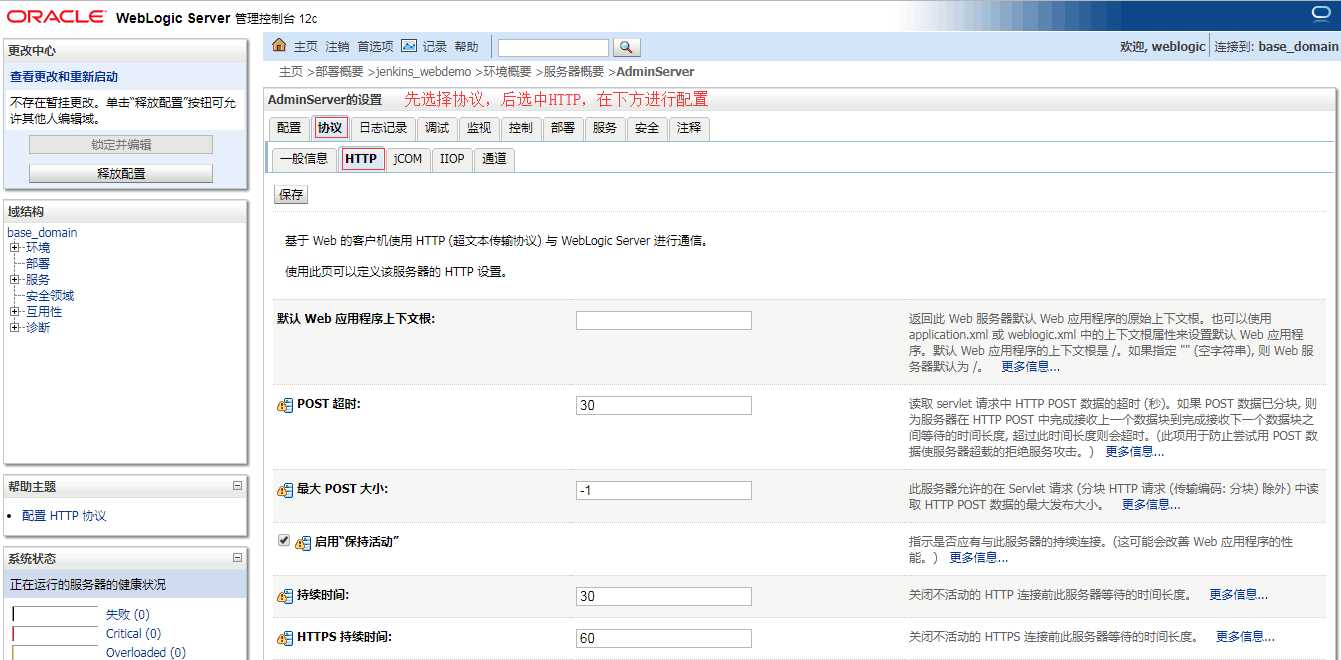Click the Oracle logo at top left
This screenshot has width=1341, height=660.
coord(56,17)
